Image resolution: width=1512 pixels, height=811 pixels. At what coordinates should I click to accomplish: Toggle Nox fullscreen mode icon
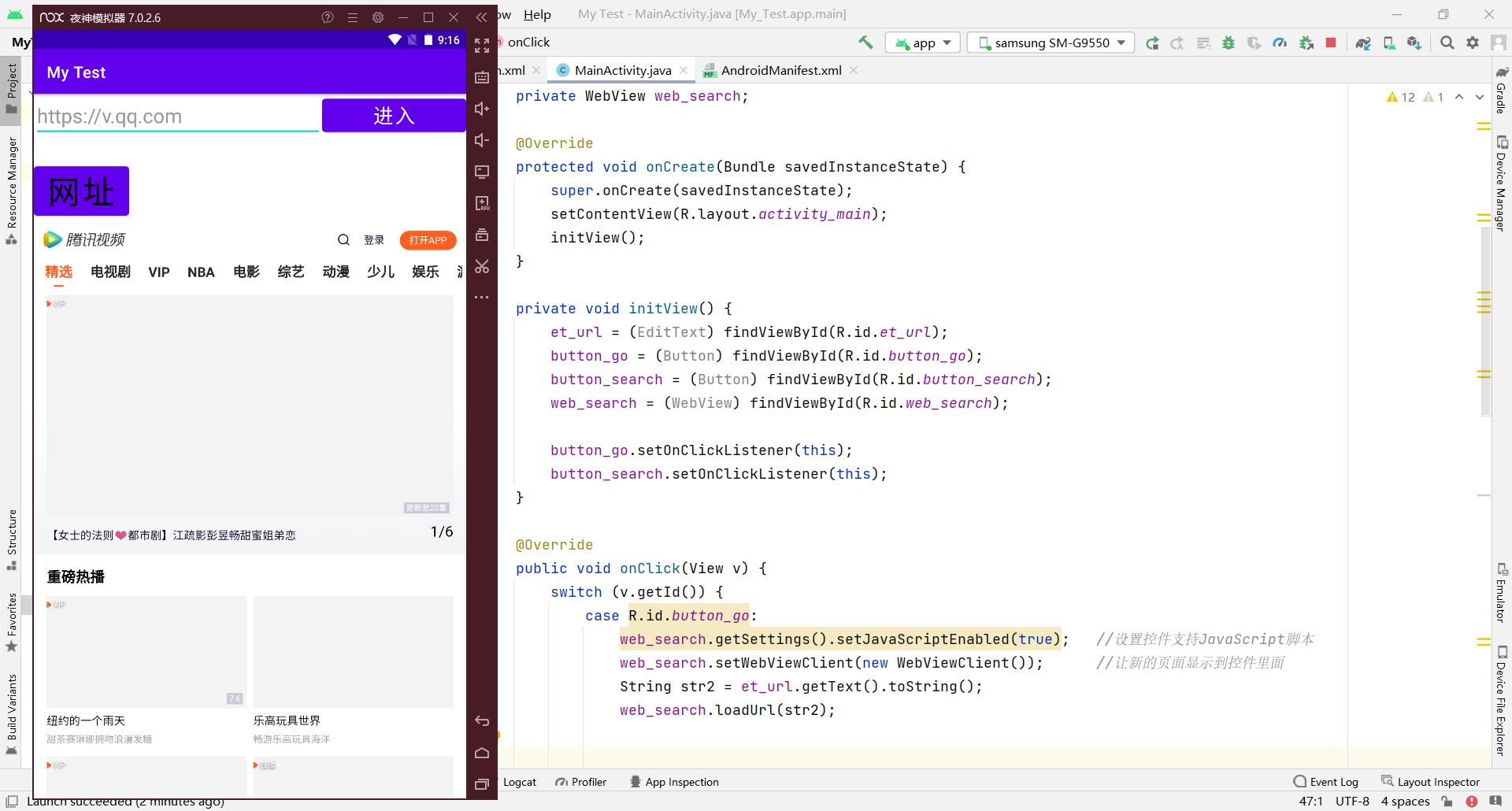(x=482, y=46)
